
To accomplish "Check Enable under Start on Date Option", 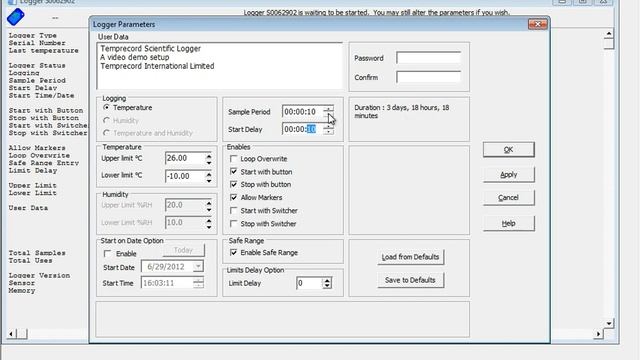I will (107, 254).
